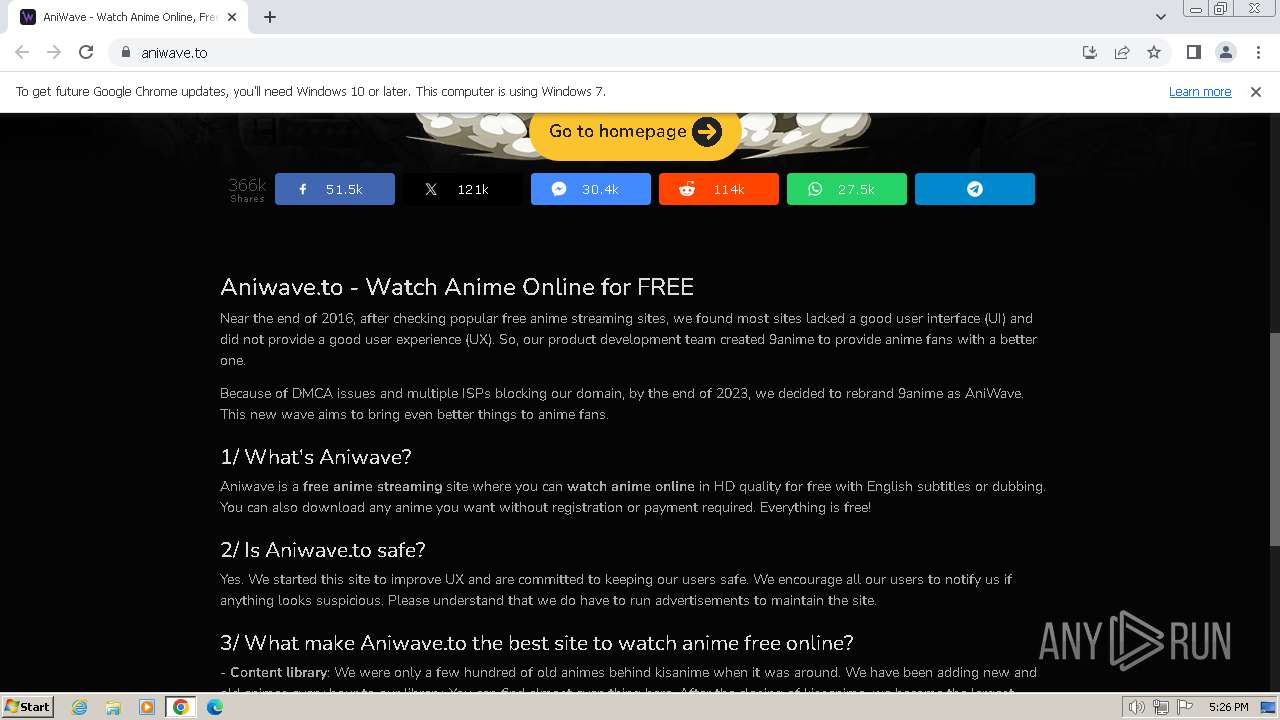Share via Messenger button showing 30.4k
This screenshot has height=720, width=1280.
(x=591, y=189)
